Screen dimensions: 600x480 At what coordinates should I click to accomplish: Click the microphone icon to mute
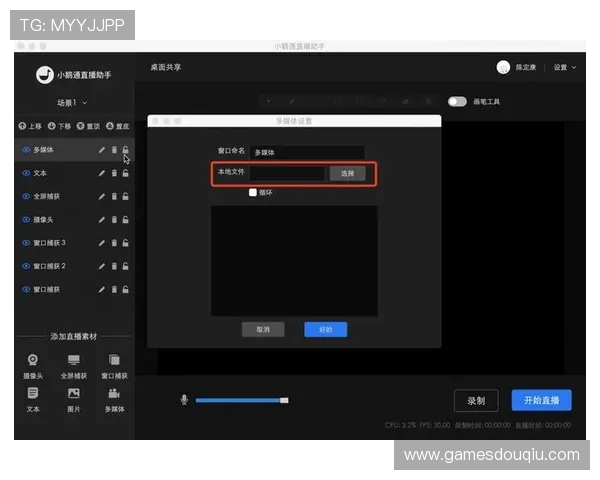pyautogui.click(x=184, y=400)
